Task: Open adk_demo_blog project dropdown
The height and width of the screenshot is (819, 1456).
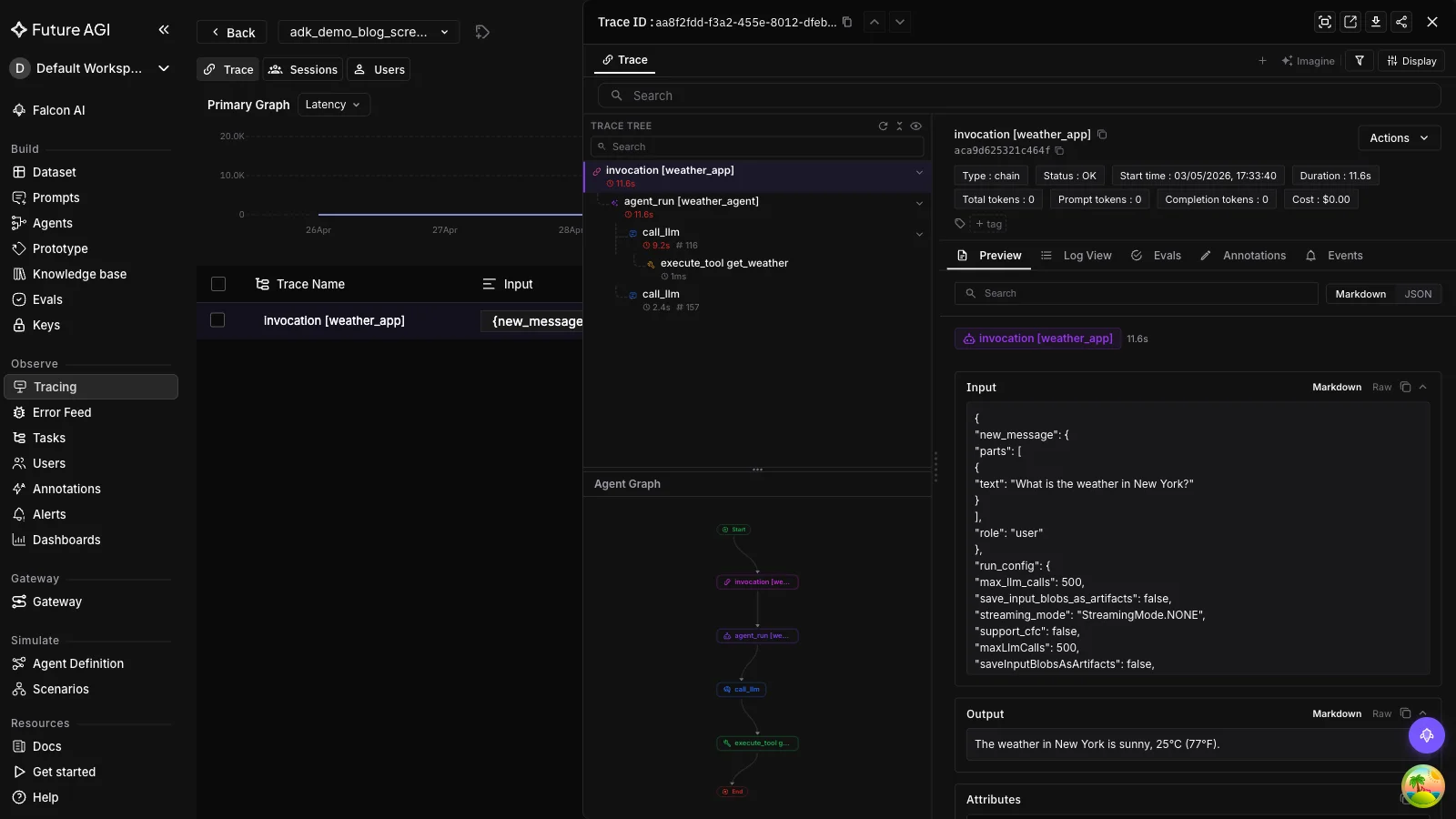Action: coord(369,32)
